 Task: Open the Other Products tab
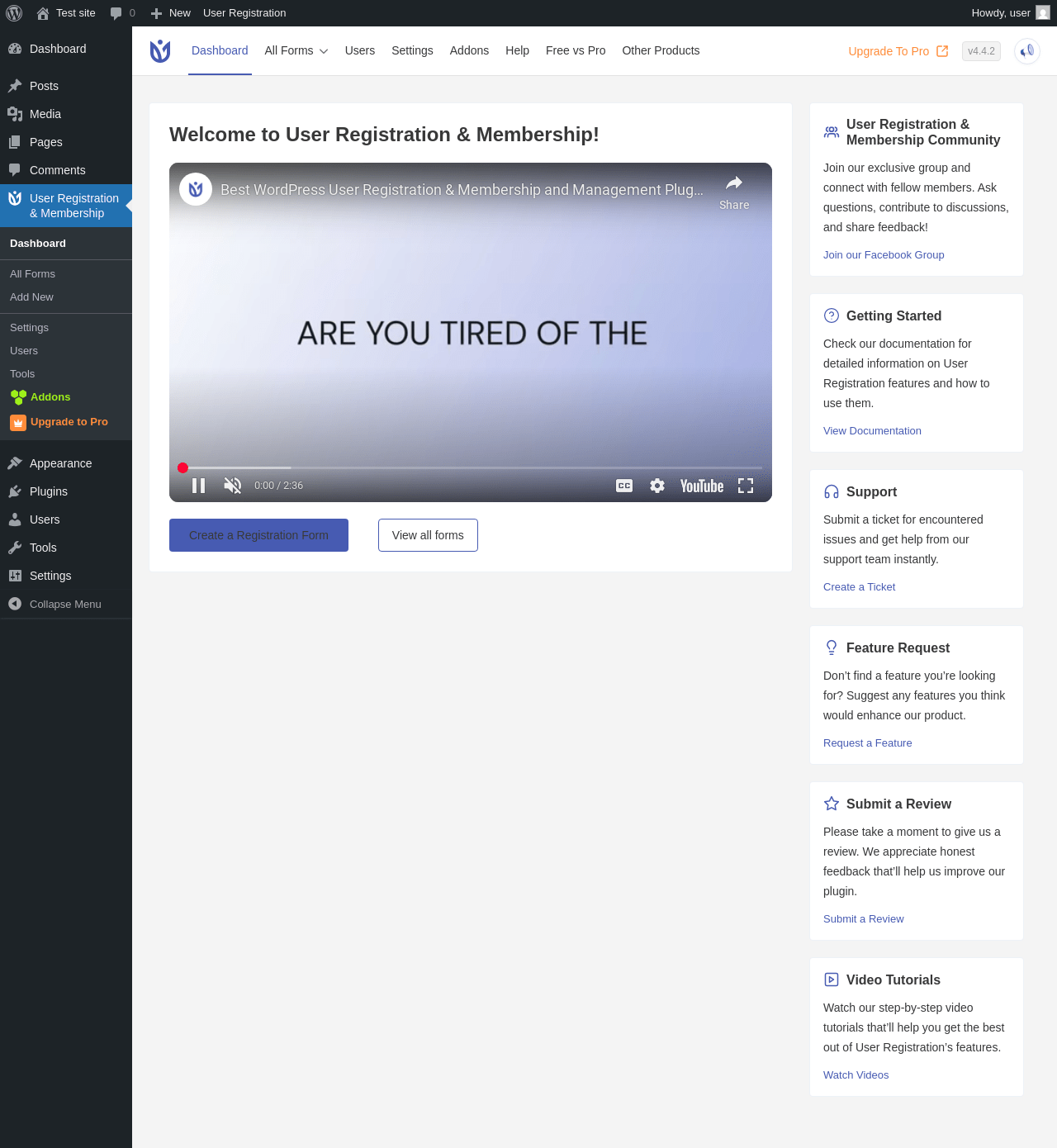(661, 50)
